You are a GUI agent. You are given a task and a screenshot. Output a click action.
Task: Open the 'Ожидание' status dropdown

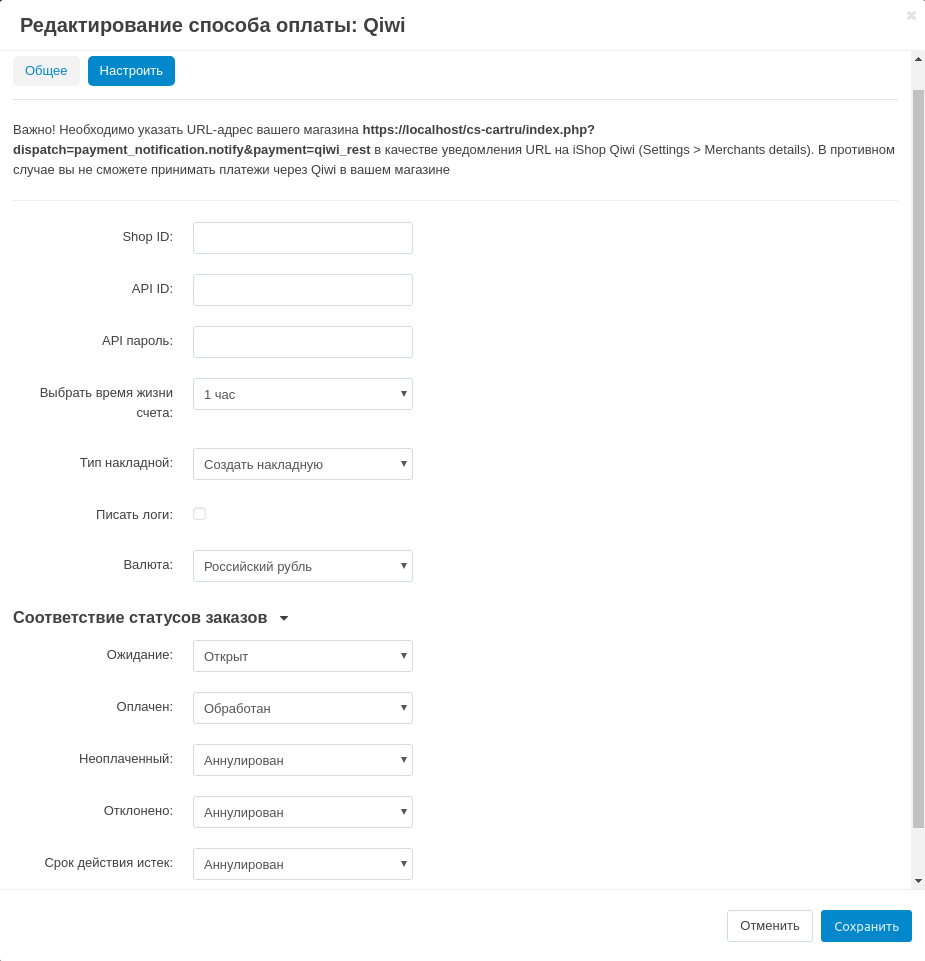click(x=303, y=656)
